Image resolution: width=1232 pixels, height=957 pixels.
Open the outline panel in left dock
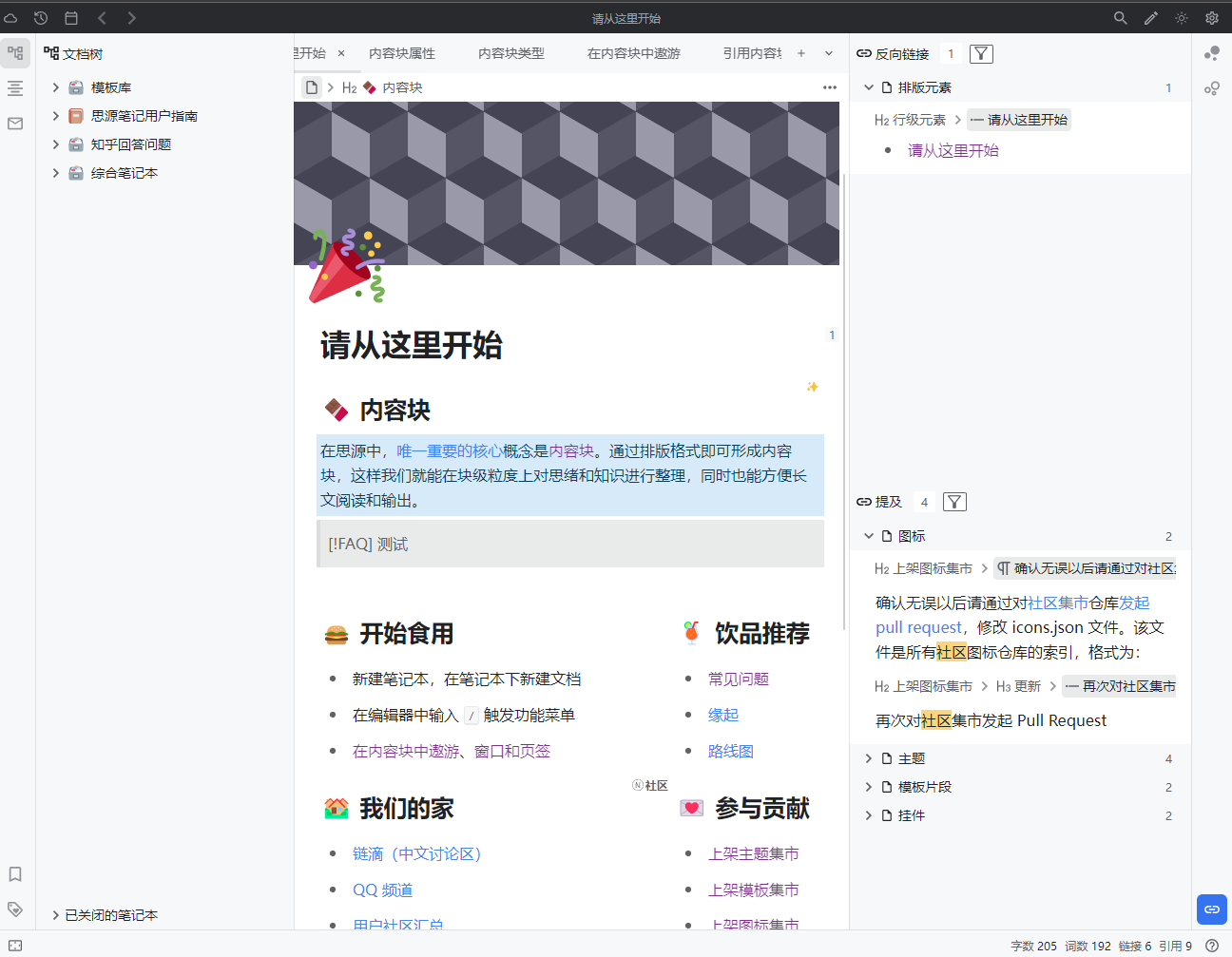15,88
